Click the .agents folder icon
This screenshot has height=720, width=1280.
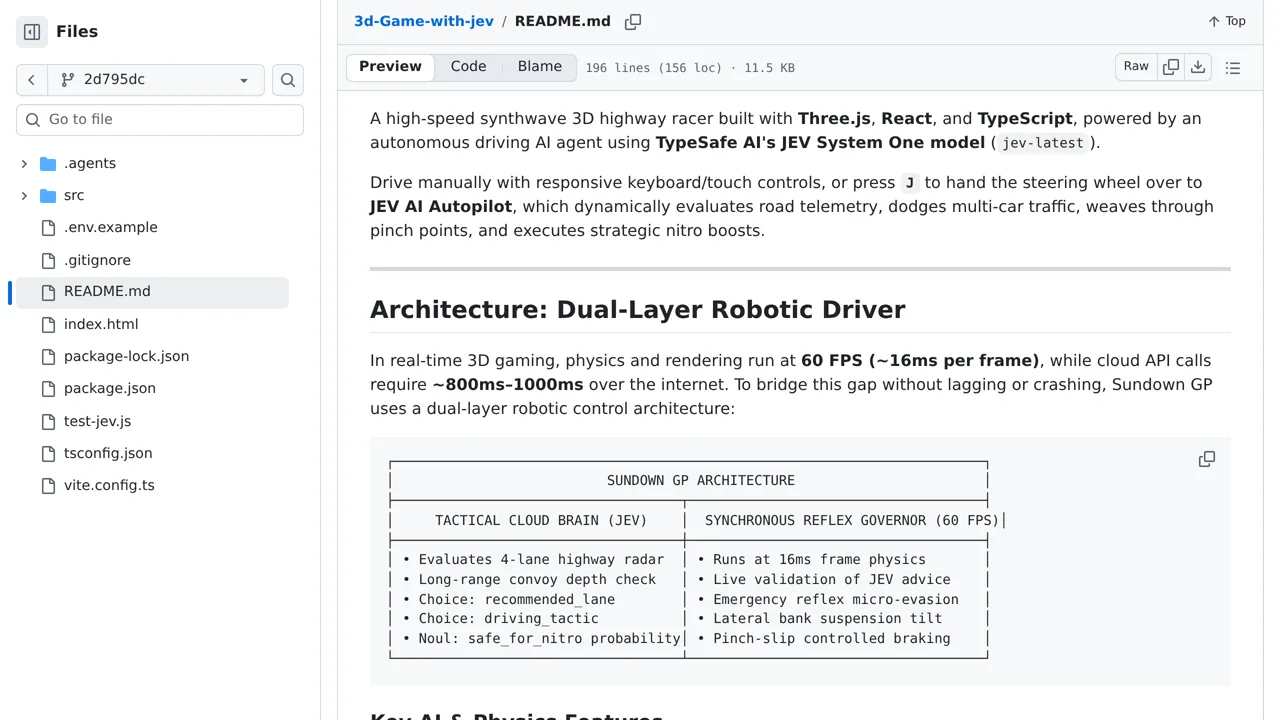(48, 163)
